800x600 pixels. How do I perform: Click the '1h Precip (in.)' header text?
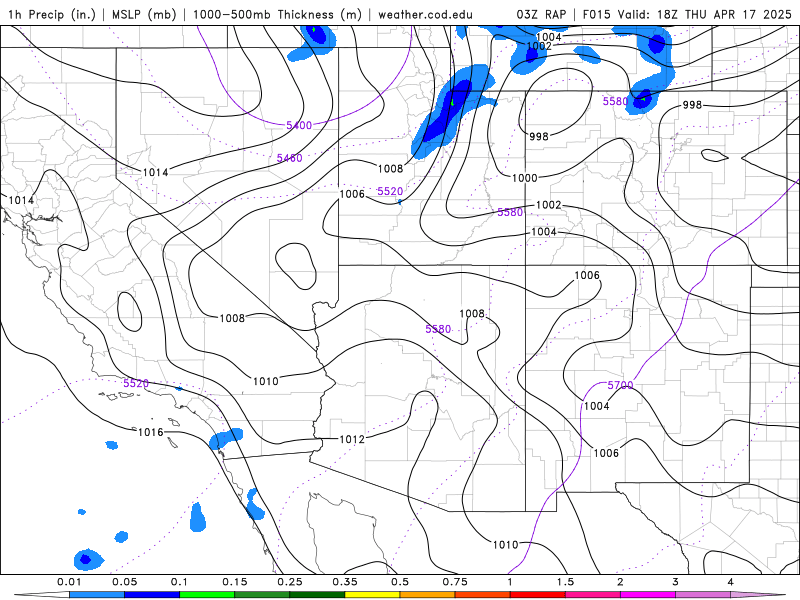coord(52,14)
